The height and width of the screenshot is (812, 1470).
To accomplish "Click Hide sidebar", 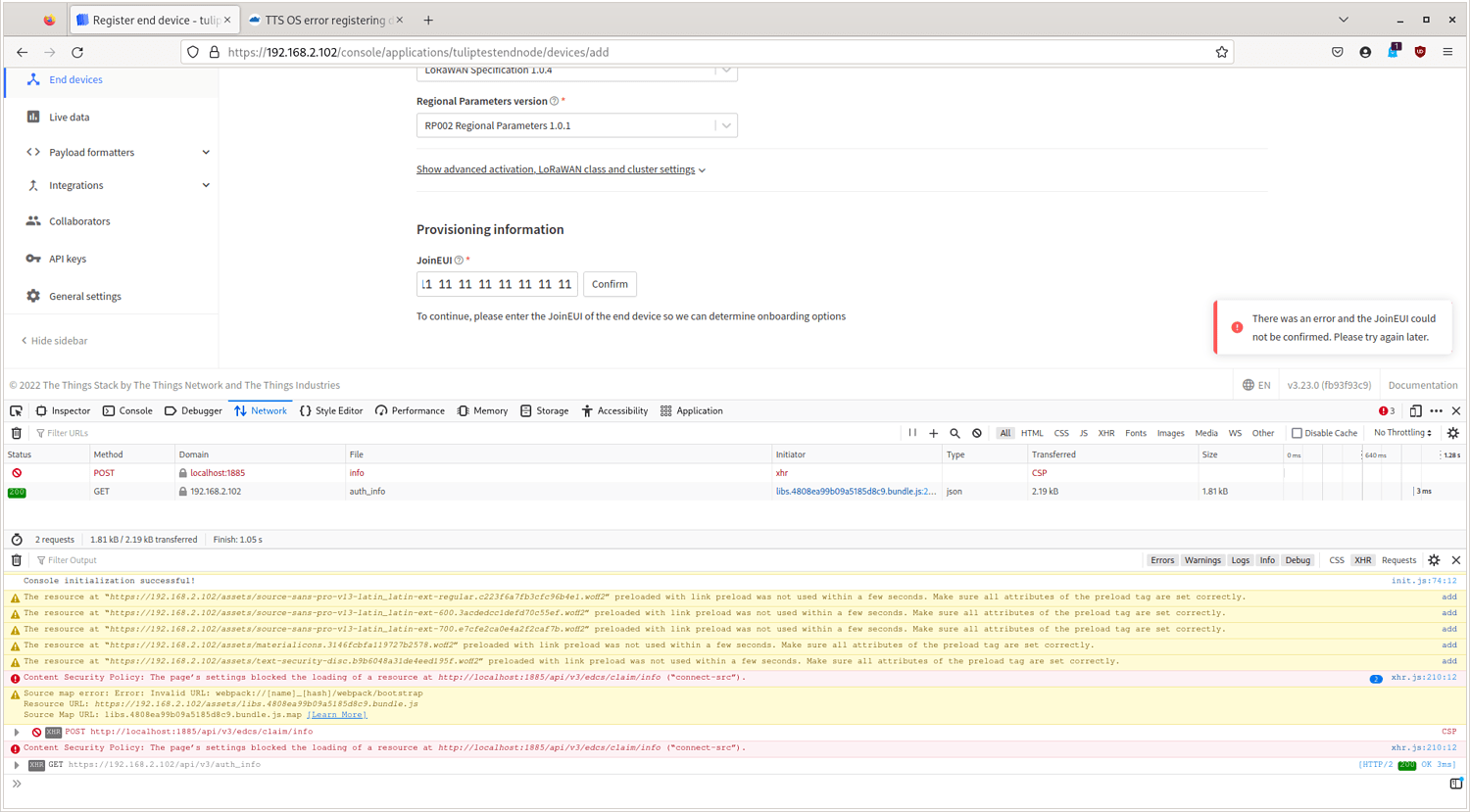I will (55, 341).
